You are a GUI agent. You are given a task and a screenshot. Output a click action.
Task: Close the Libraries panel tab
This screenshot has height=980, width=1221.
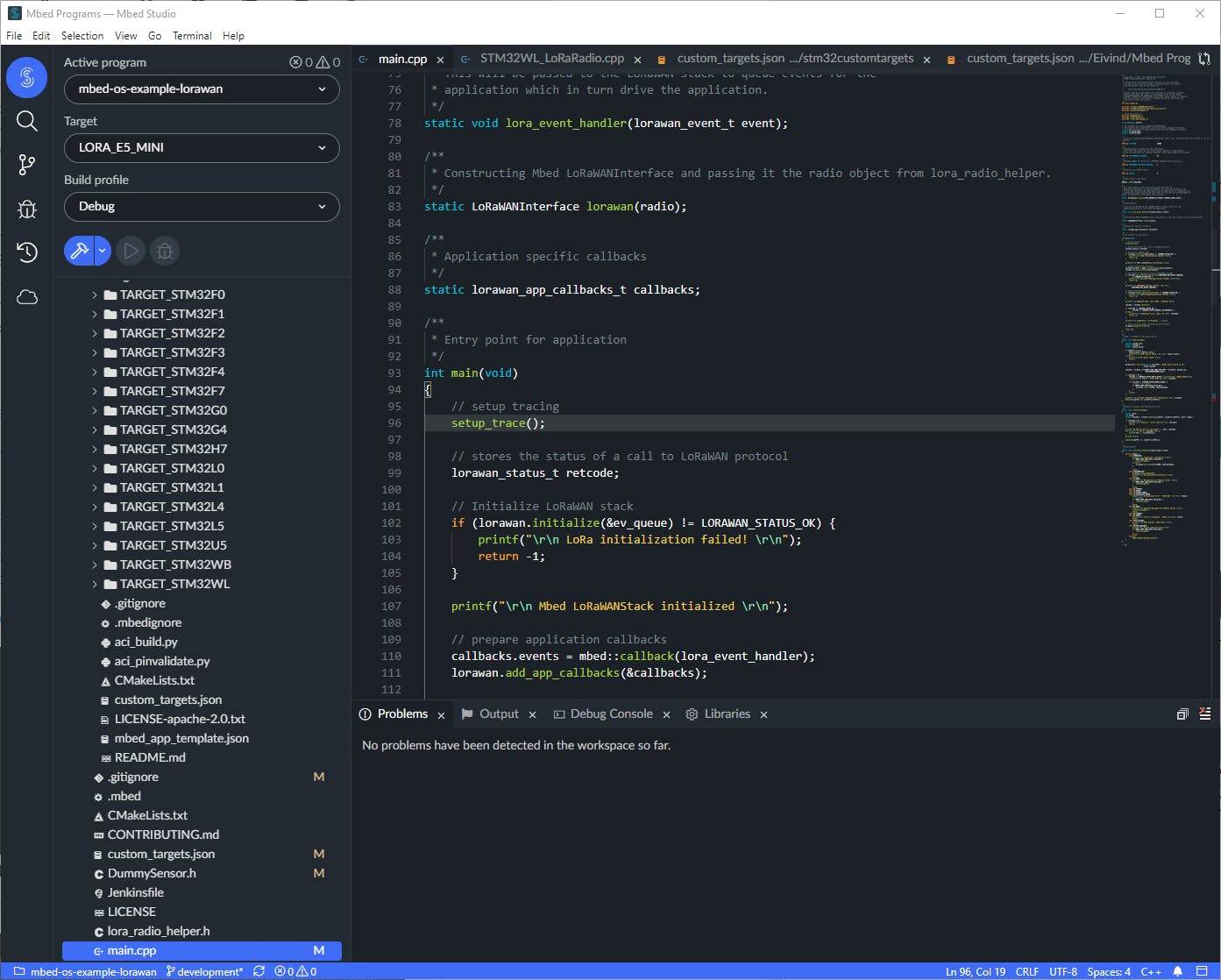pyautogui.click(x=763, y=715)
